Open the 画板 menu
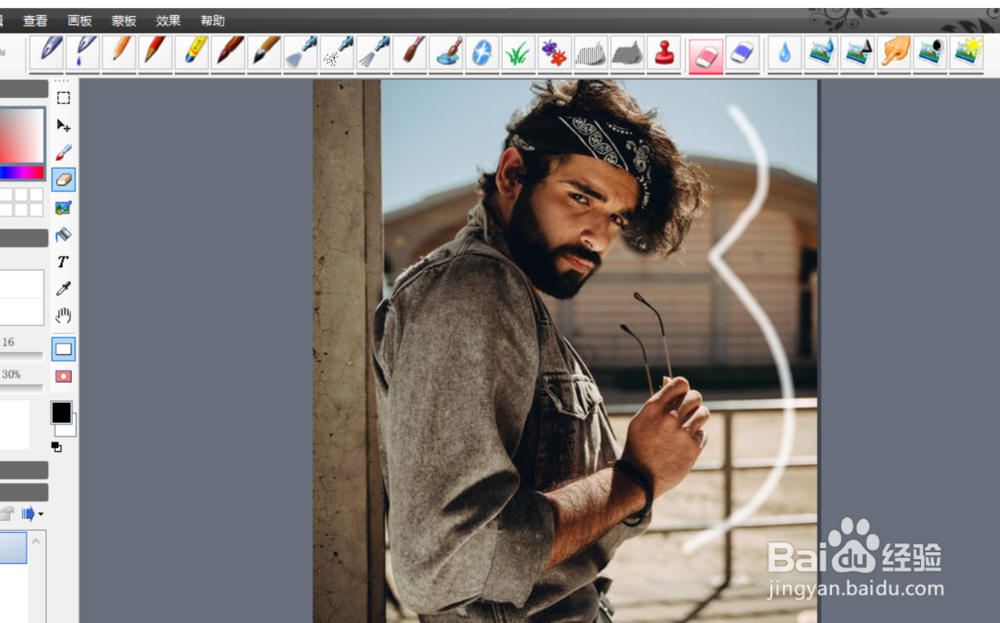Screen dimensions: 1000x623 click(80, 21)
